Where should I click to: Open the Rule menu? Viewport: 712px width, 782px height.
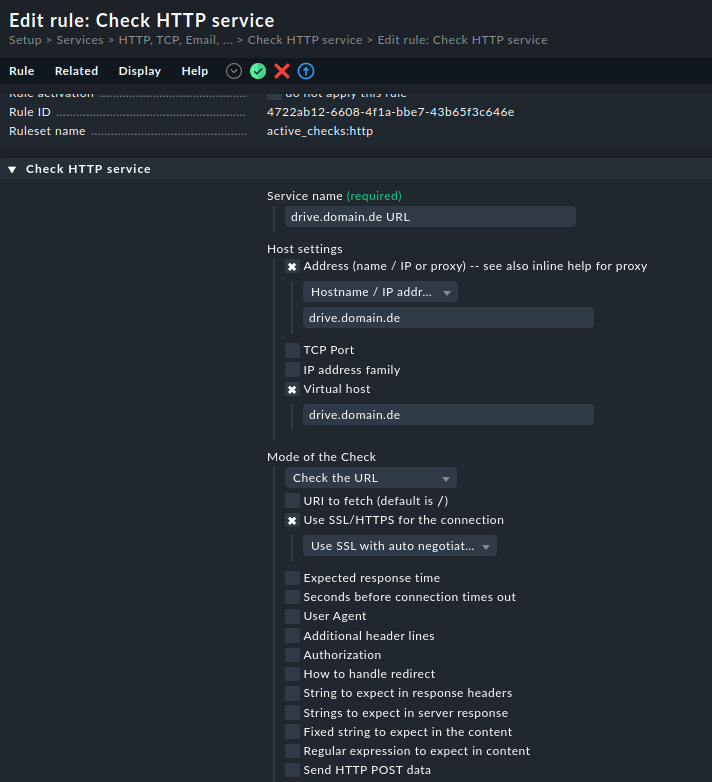click(x=22, y=71)
